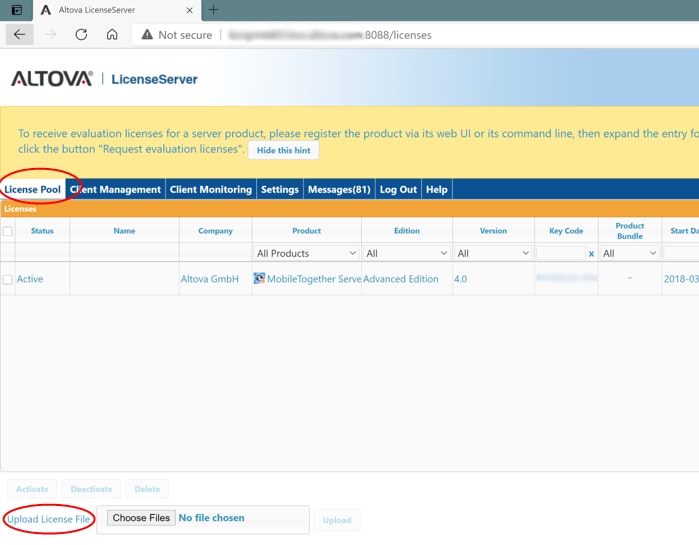Image resolution: width=699 pixels, height=545 pixels.
Task: Switch to the Client Management tab
Action: point(115,189)
